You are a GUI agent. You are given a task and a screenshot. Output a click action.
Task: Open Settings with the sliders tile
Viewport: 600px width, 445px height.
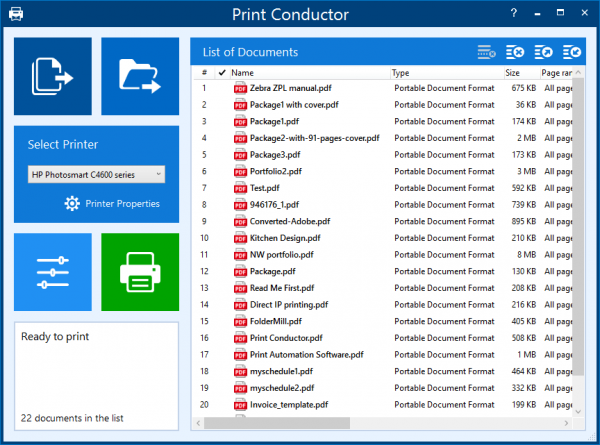(x=53, y=272)
